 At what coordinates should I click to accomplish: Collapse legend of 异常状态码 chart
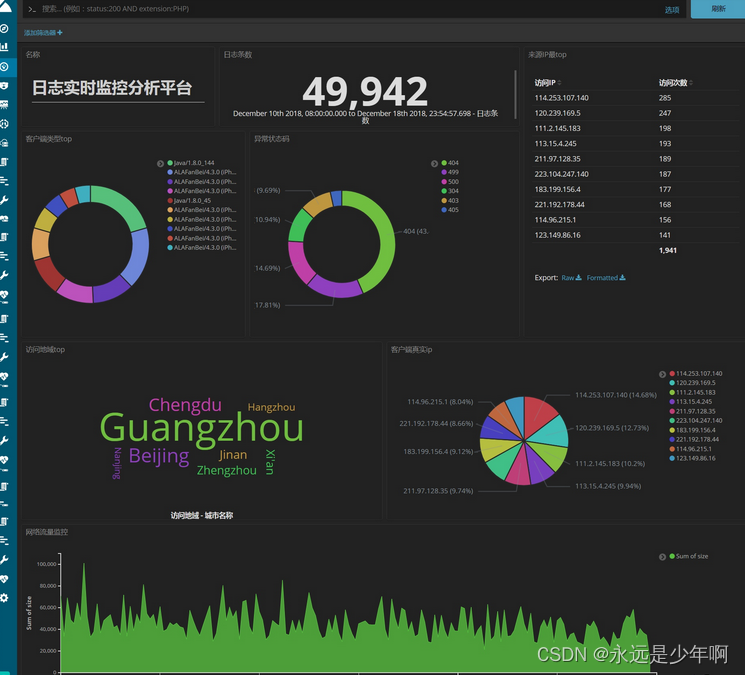coord(434,163)
